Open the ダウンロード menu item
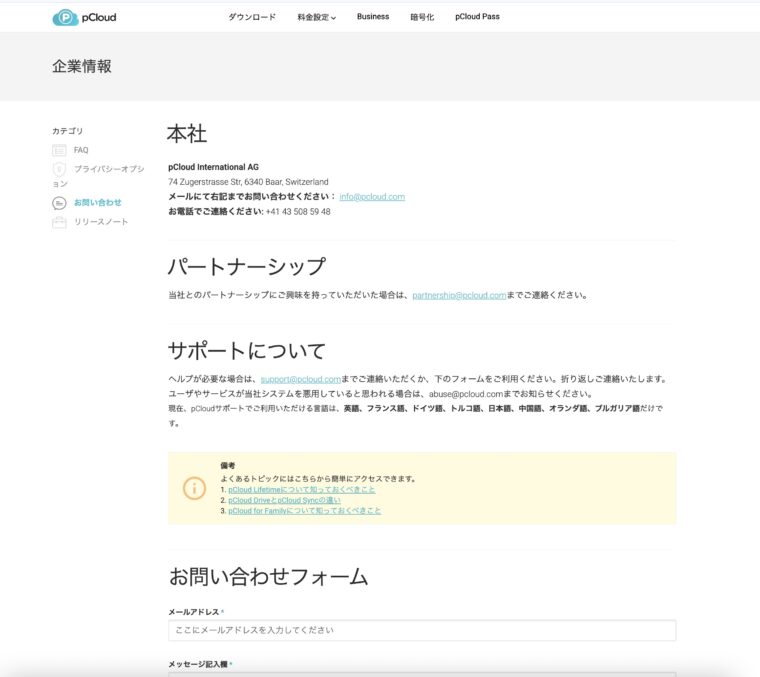 [252, 17]
